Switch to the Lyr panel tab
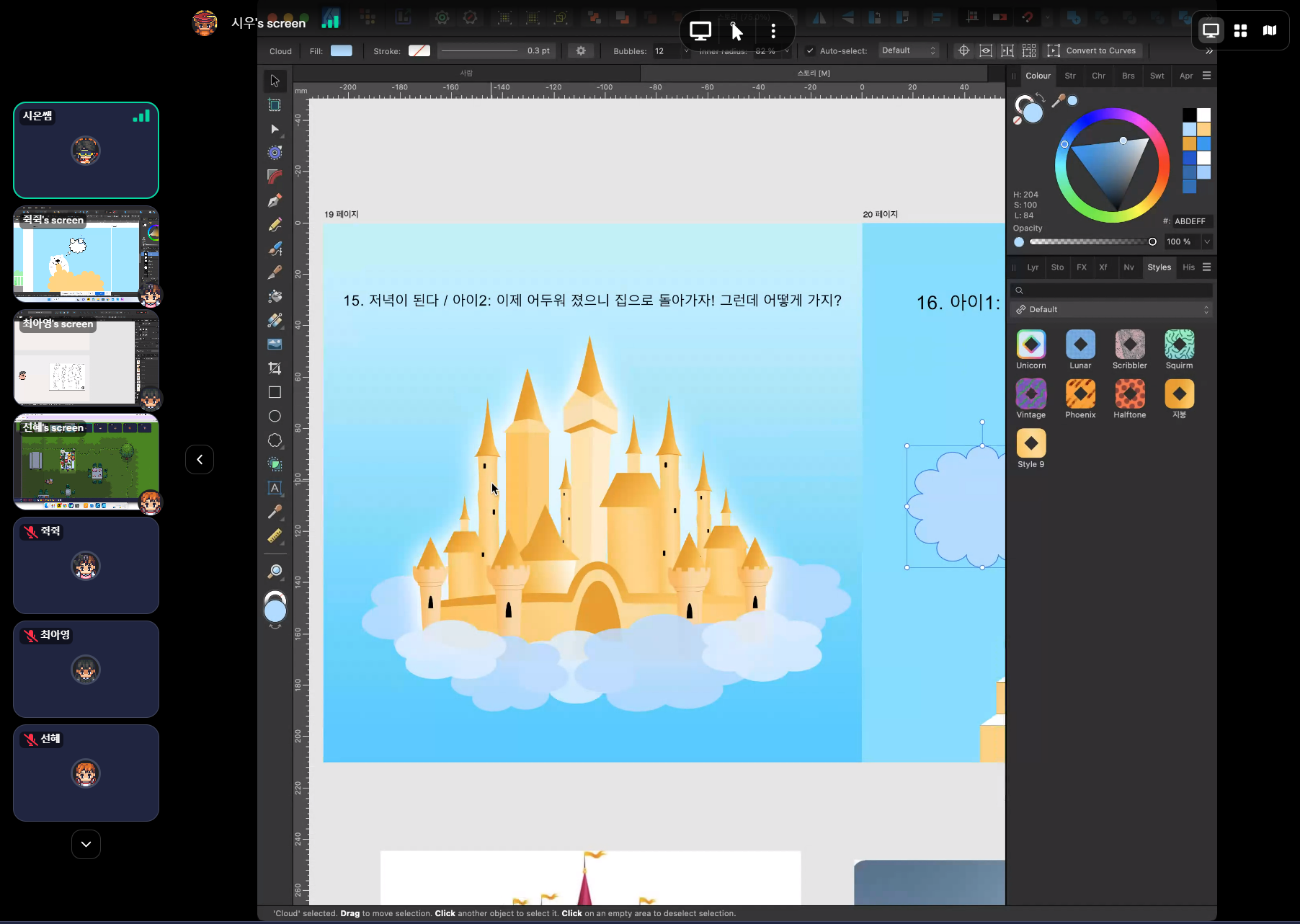 coord(1033,267)
